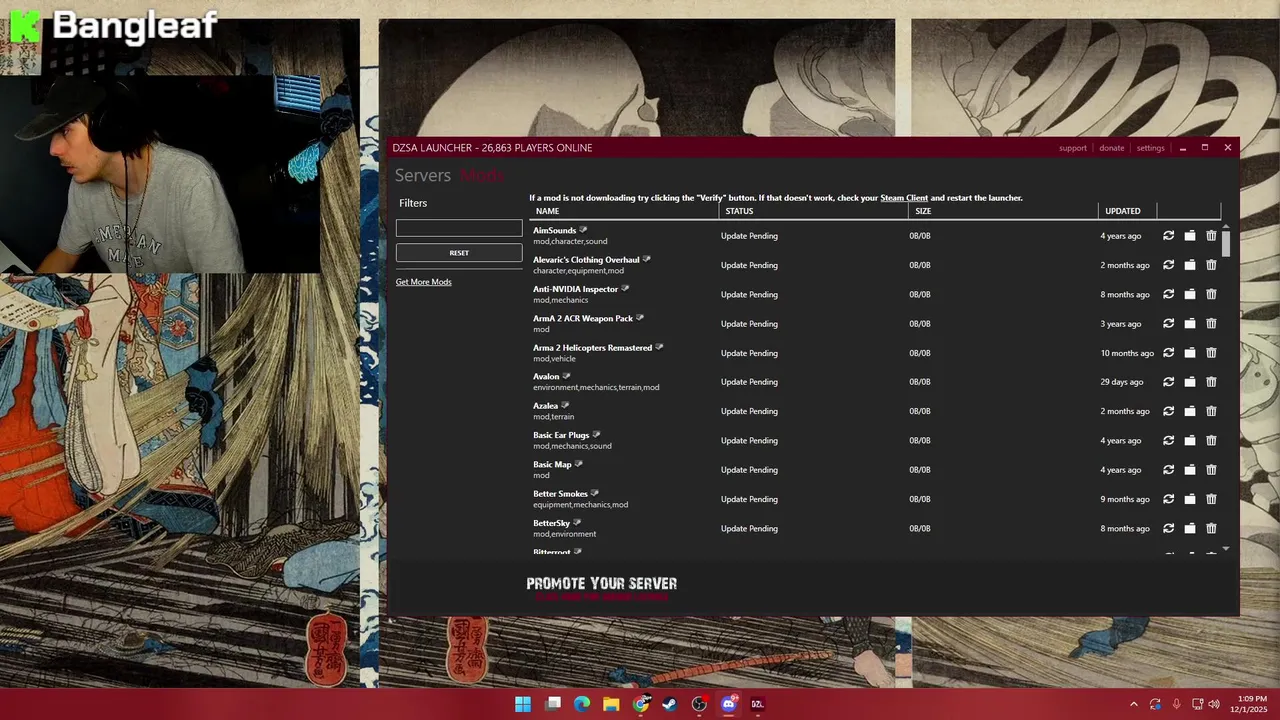Image resolution: width=1280 pixels, height=720 pixels.
Task: Verify the Basic Ear Plugs mod
Action: [x=1168, y=441]
